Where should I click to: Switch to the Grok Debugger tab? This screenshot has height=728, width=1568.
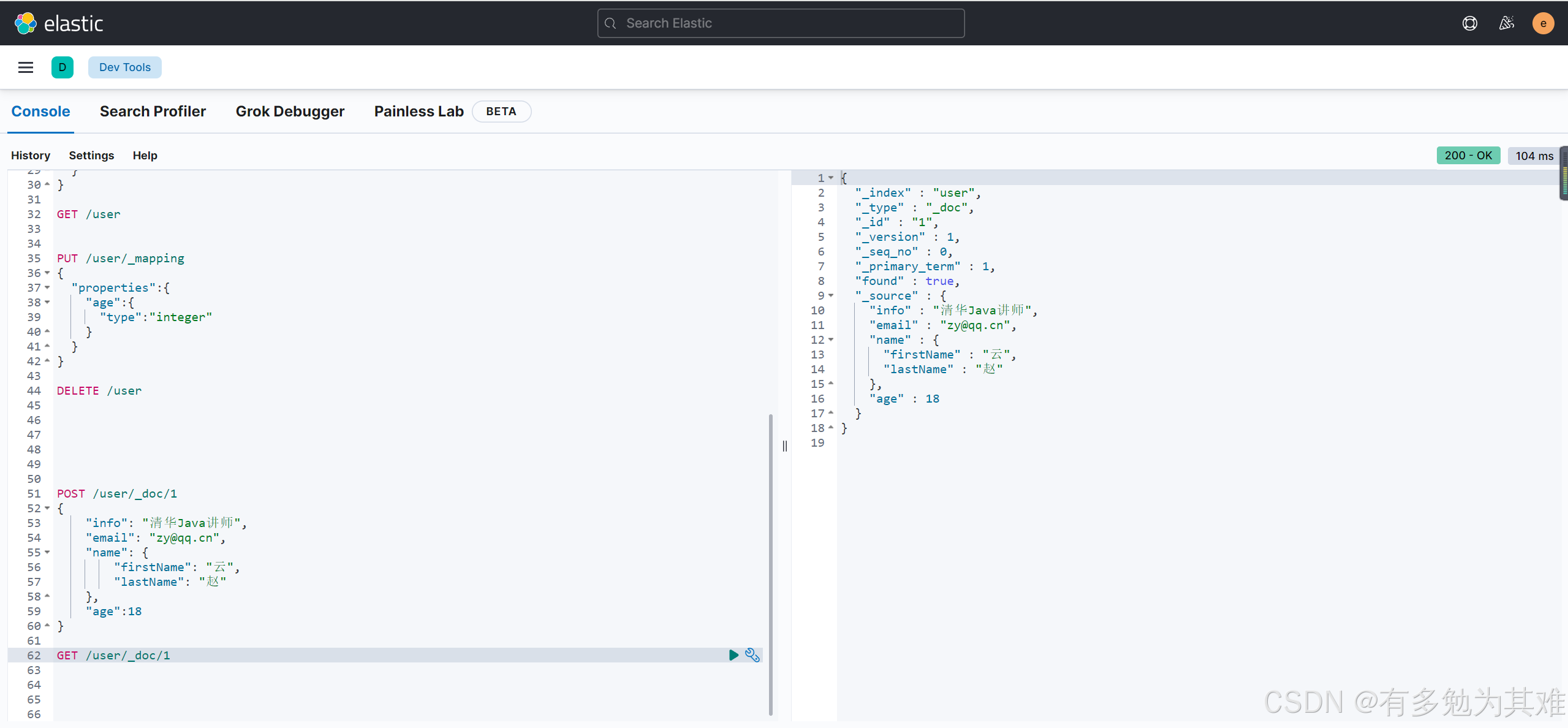tap(290, 112)
